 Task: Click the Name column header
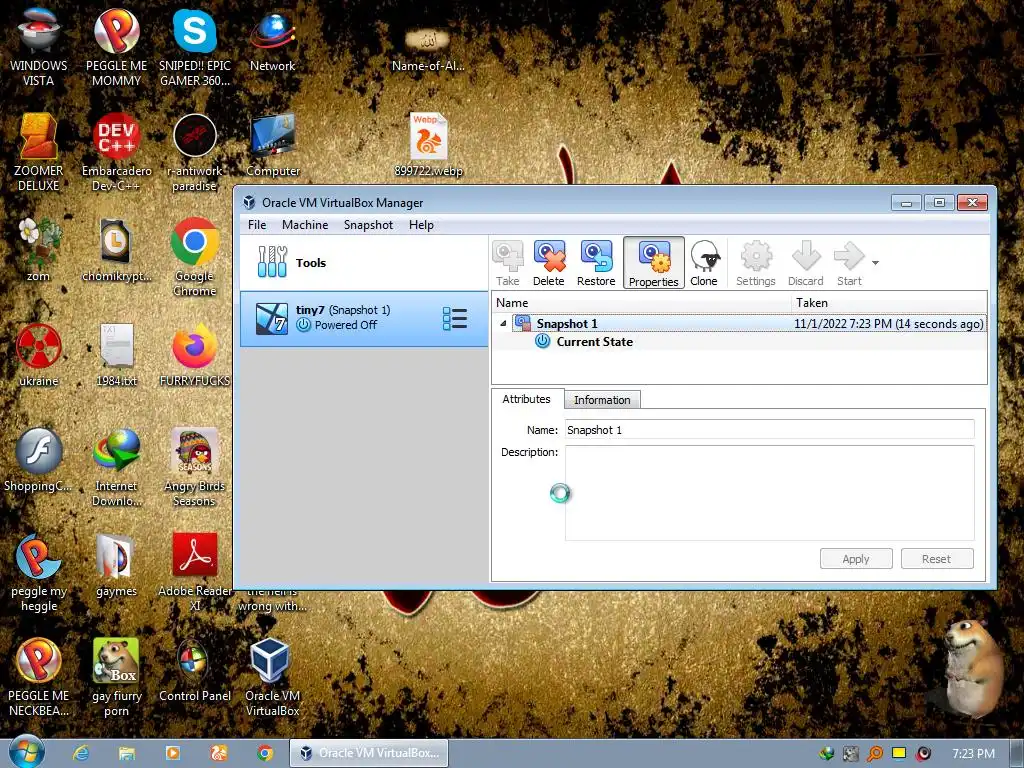click(x=641, y=302)
